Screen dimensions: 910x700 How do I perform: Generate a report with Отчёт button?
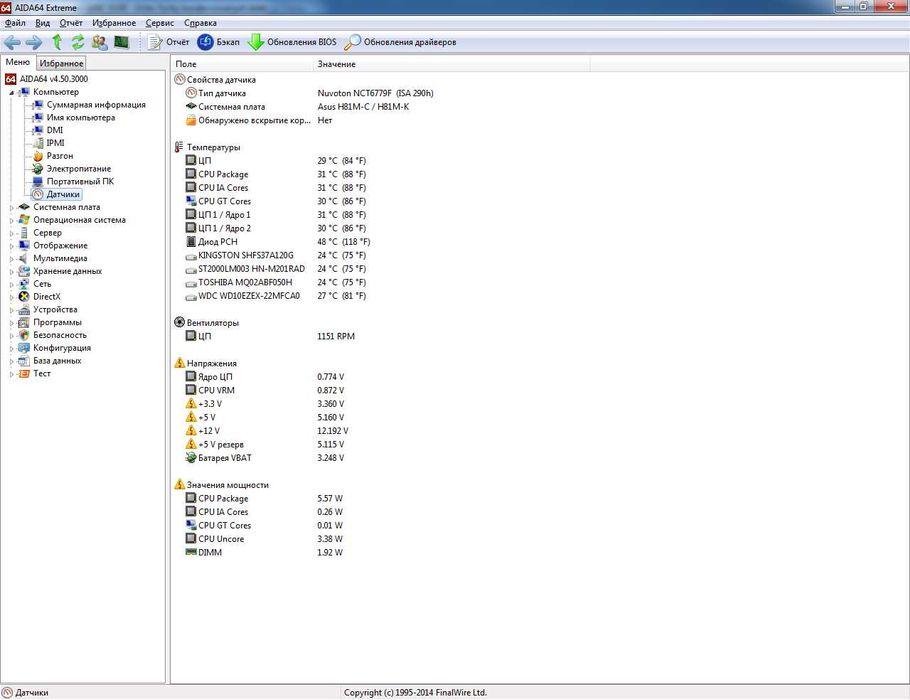pos(168,42)
